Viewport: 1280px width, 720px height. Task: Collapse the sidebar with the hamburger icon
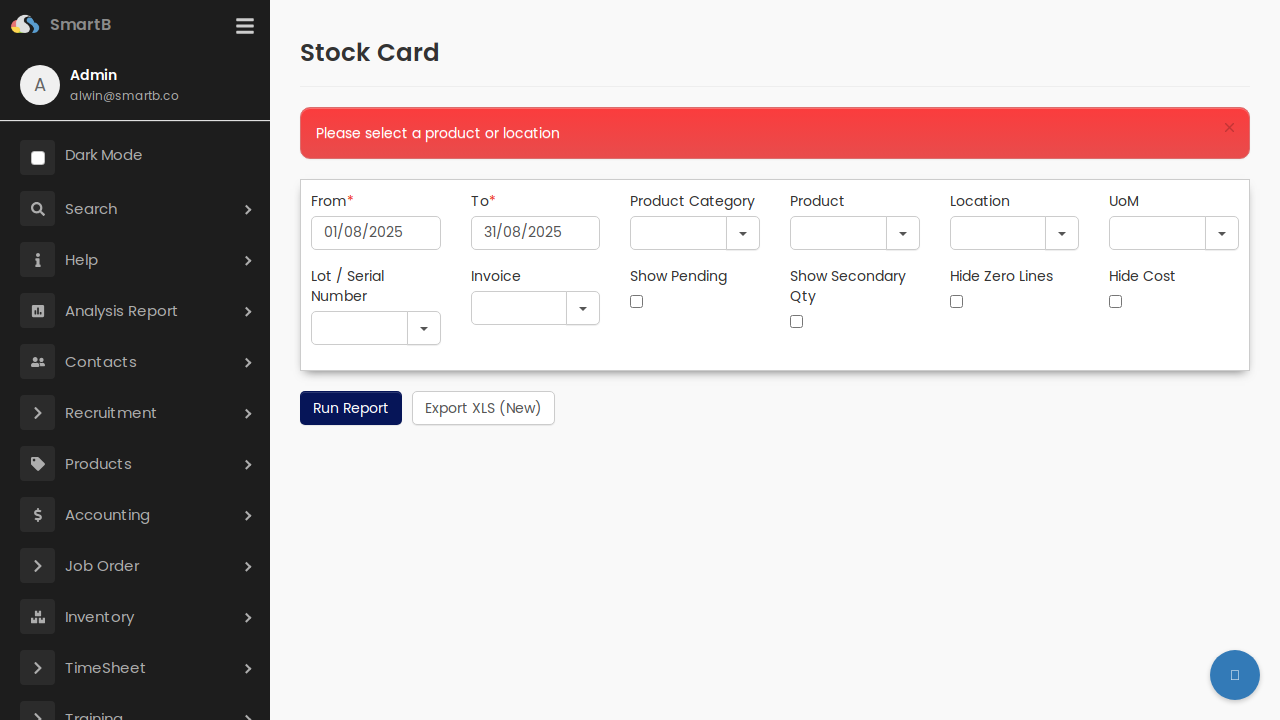click(244, 26)
